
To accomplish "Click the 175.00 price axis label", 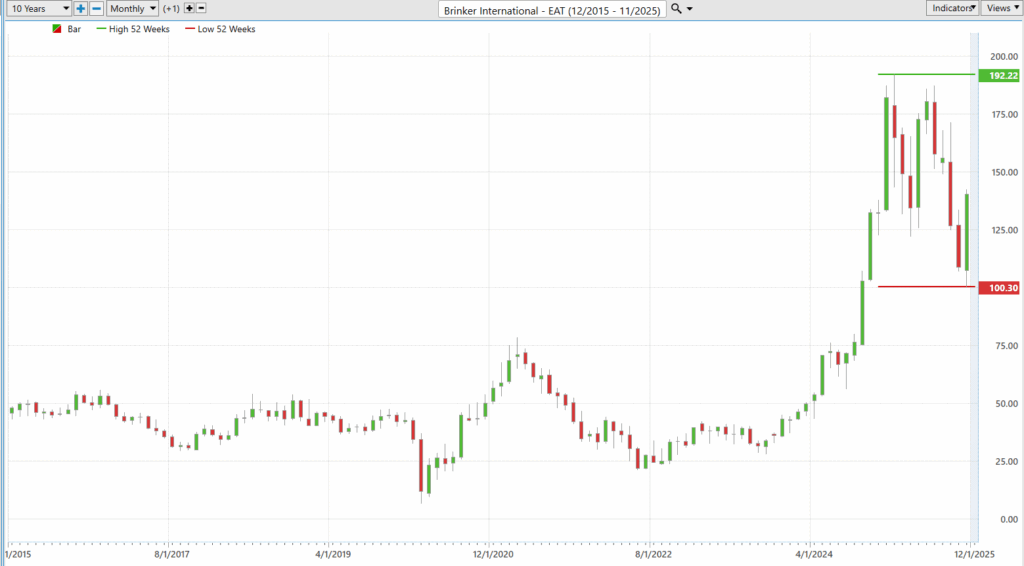I will [1004, 114].
